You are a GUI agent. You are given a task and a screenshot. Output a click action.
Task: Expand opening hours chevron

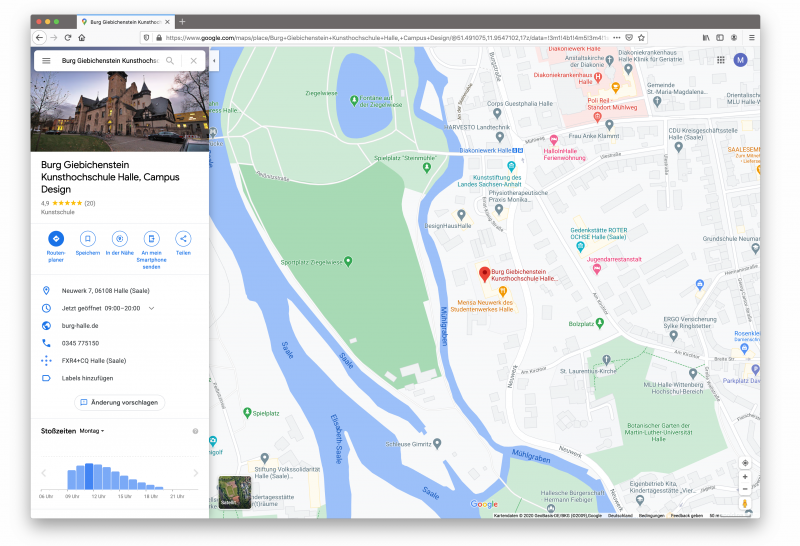point(152,308)
